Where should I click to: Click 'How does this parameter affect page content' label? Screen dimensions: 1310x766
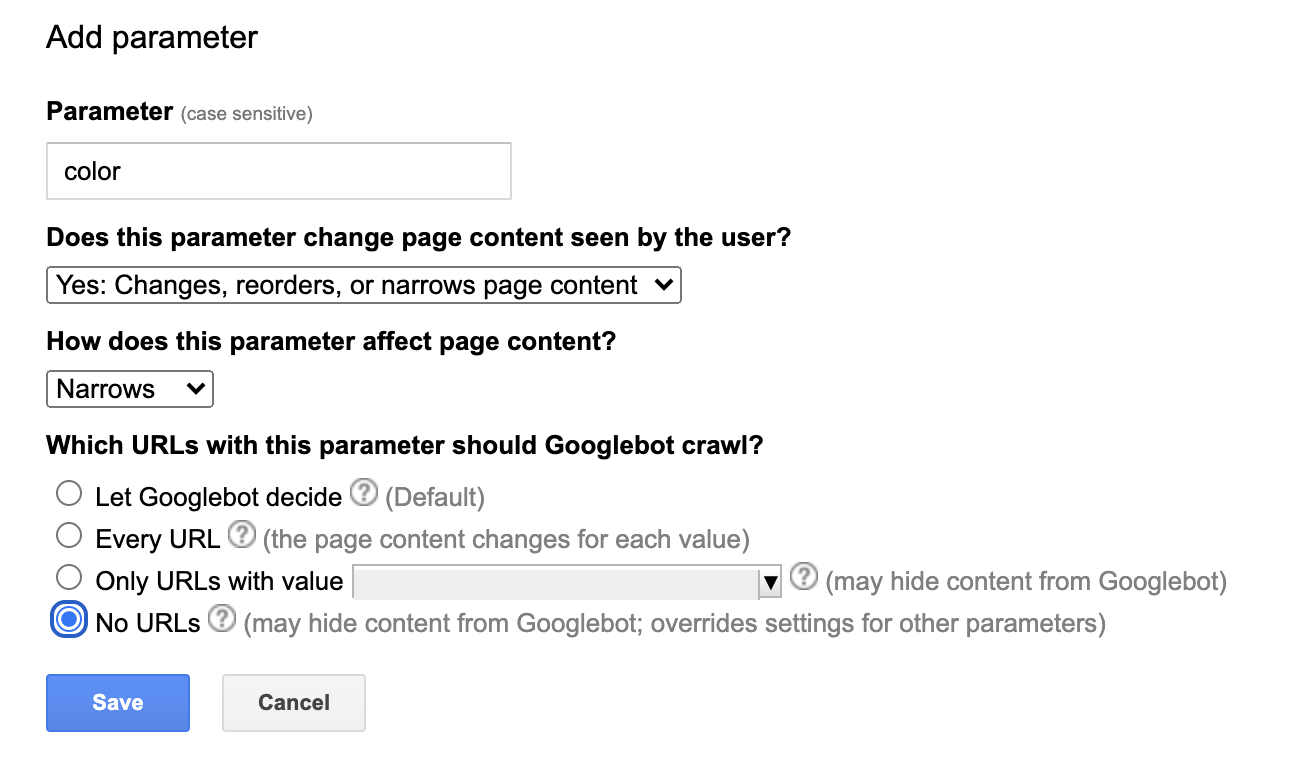331,342
